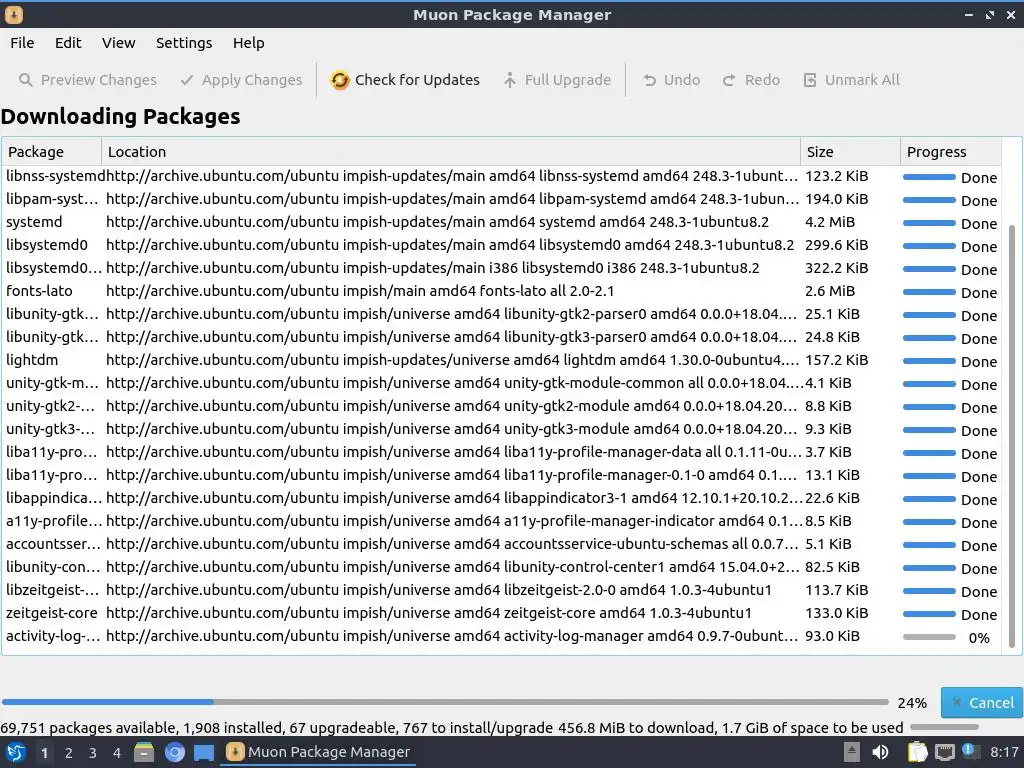This screenshot has height=768, width=1024.
Task: Click the Unmark All label
Action: point(862,80)
